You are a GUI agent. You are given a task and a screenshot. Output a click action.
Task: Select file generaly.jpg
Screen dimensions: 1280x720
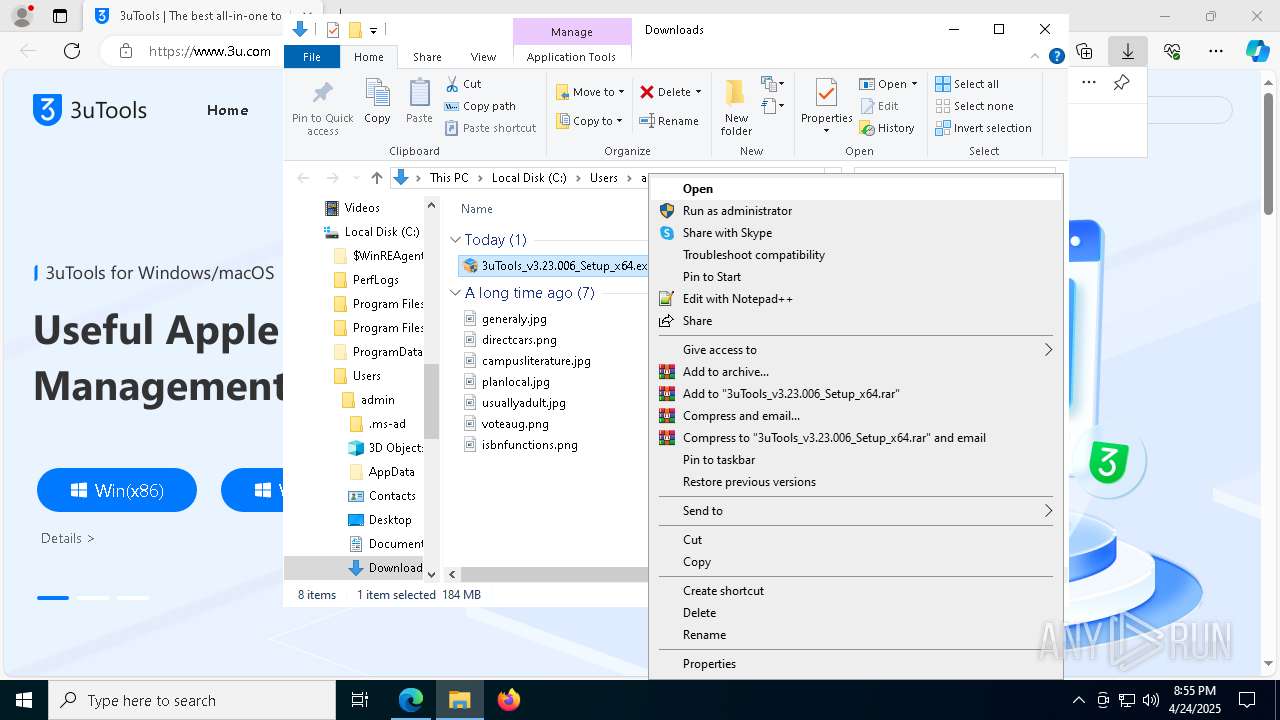tap(514, 319)
